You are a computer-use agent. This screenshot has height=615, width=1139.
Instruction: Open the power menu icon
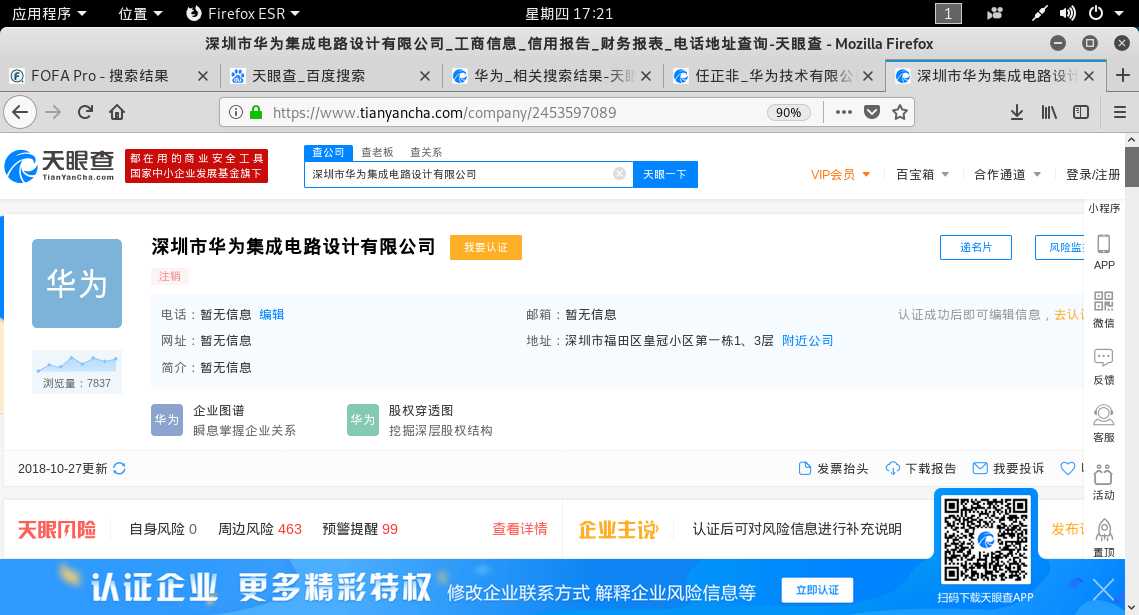[x=1096, y=13]
